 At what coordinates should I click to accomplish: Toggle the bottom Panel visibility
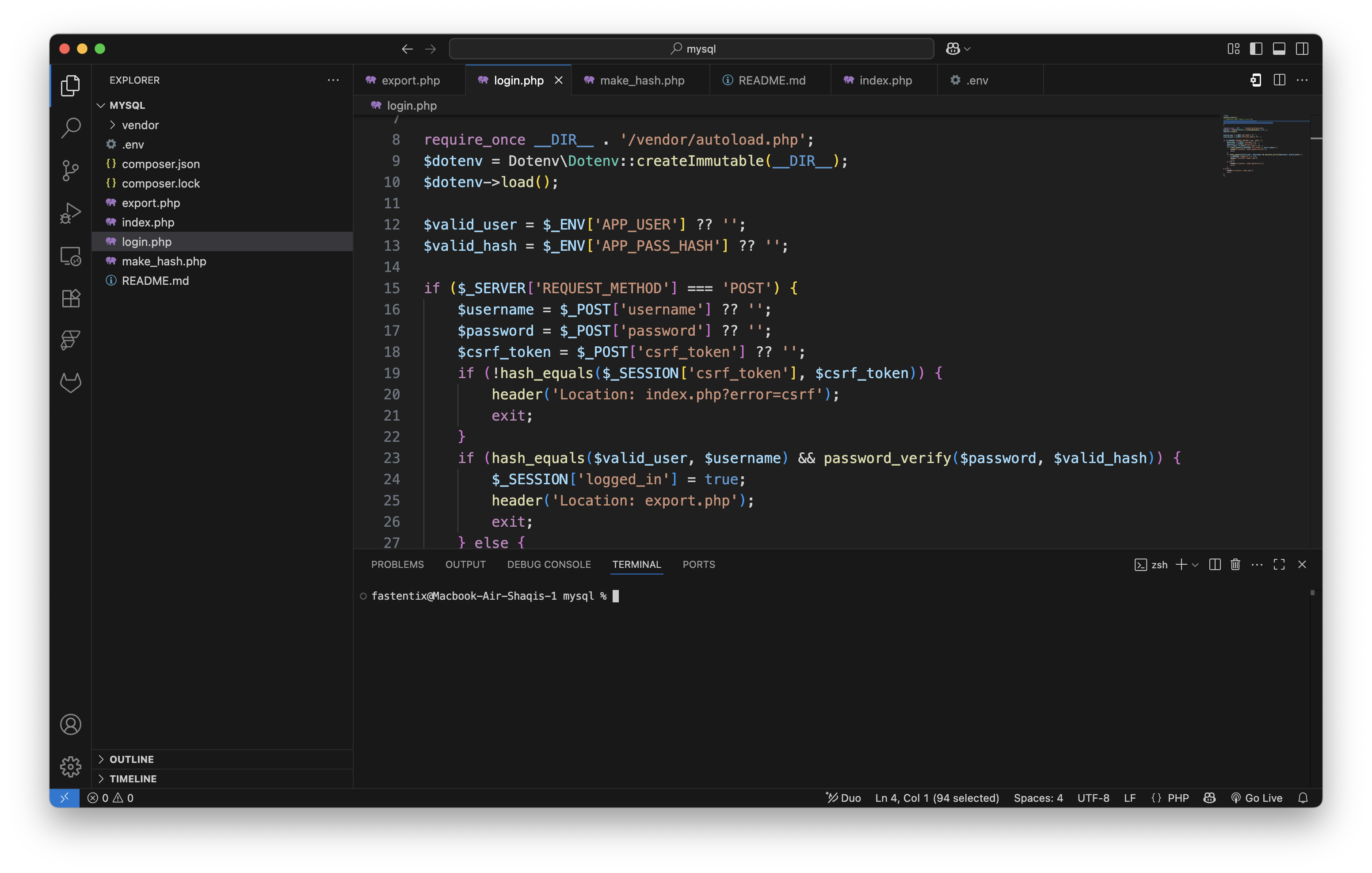click(1279, 49)
